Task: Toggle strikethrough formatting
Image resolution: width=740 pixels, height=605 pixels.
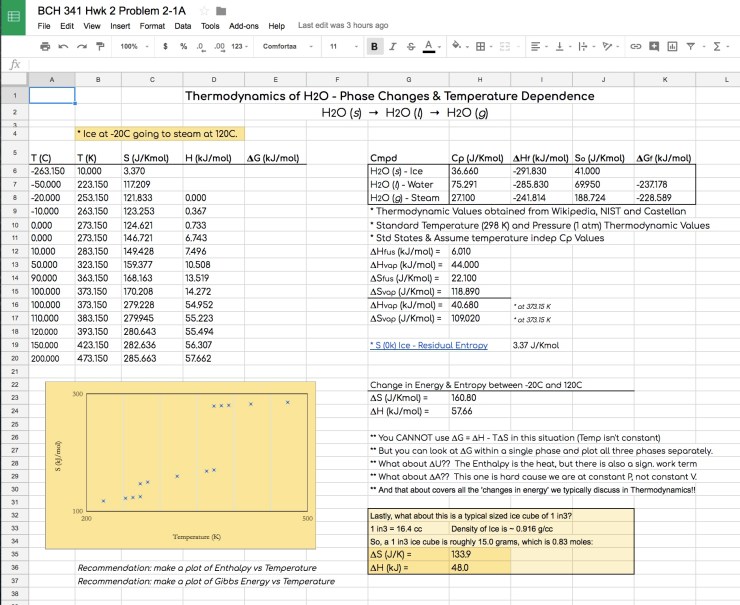Action: [411, 46]
